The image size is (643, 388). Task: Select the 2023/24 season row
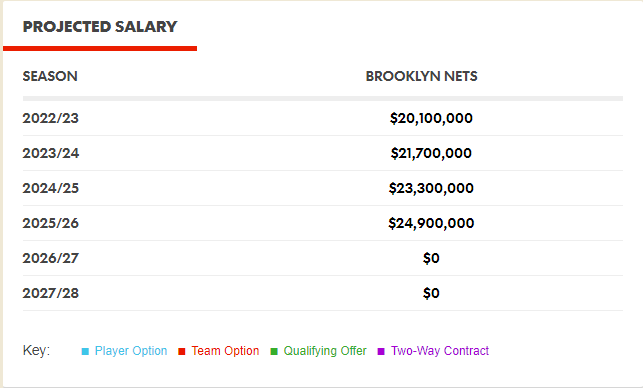pyautogui.click(x=323, y=153)
